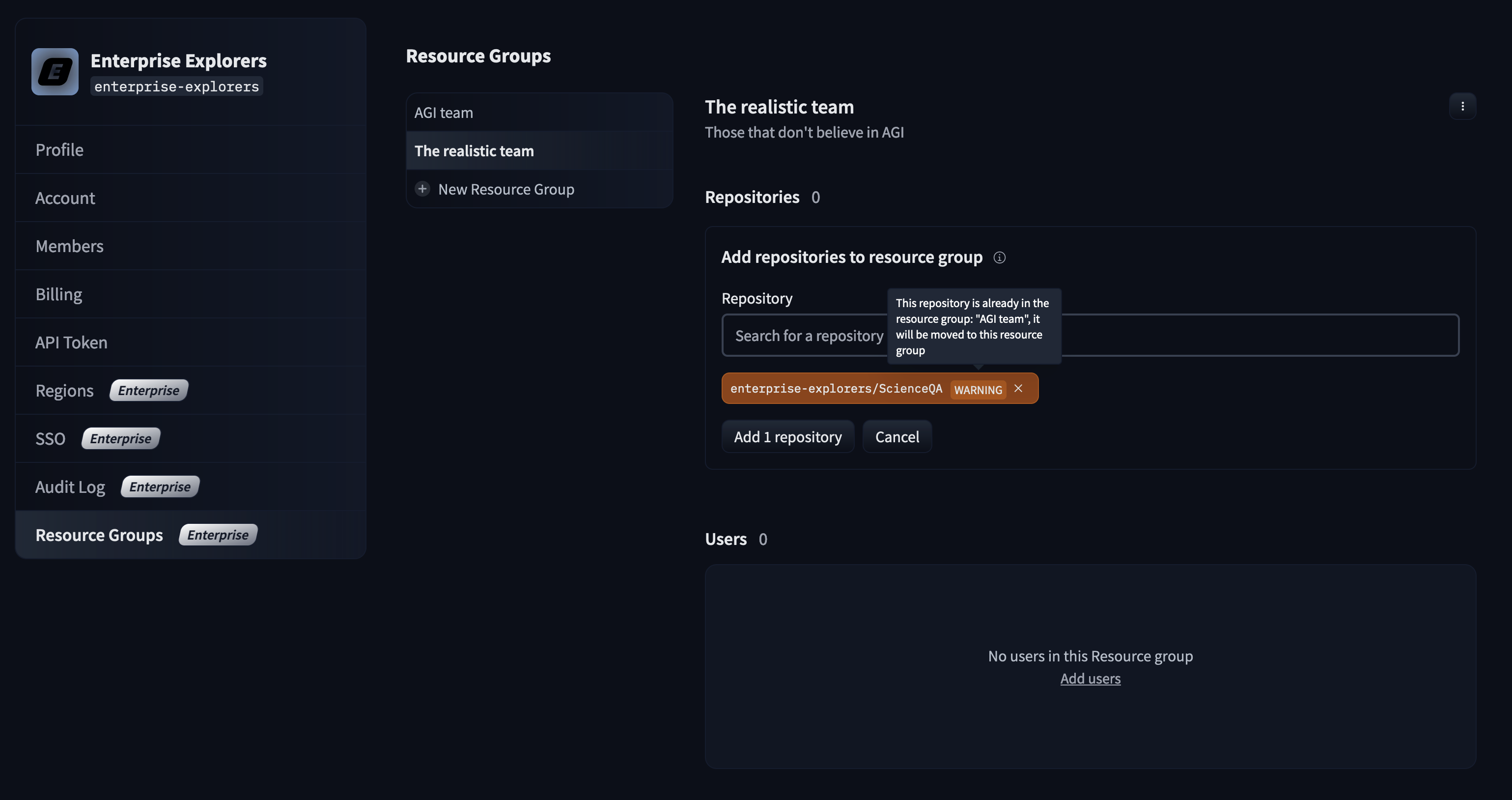Click the Add users link
The image size is (1512, 800).
[1090, 679]
